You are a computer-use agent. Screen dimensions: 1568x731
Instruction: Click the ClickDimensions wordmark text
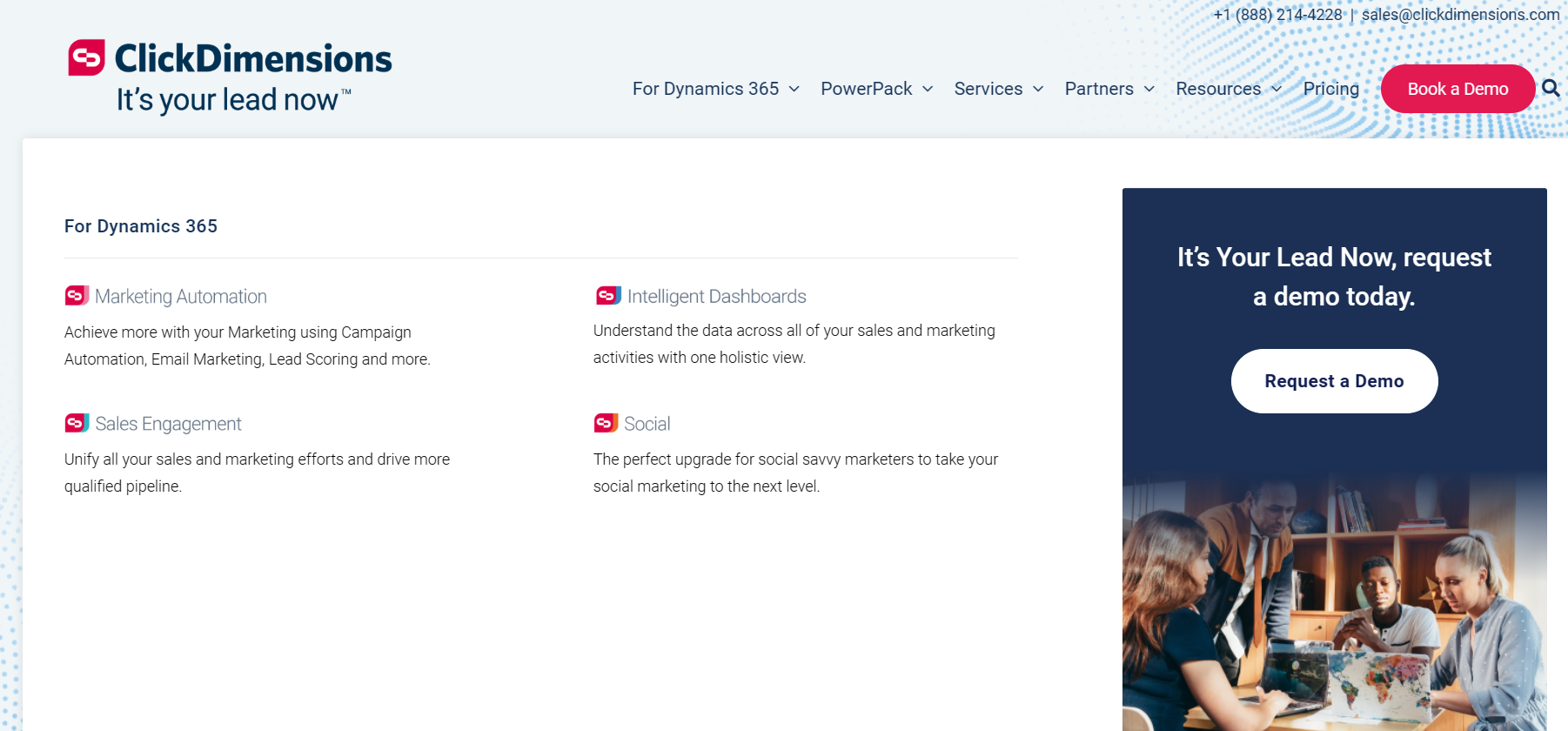(x=253, y=58)
